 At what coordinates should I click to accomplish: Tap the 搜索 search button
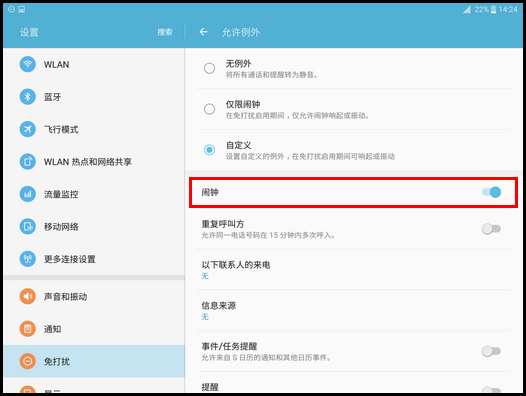[x=165, y=32]
